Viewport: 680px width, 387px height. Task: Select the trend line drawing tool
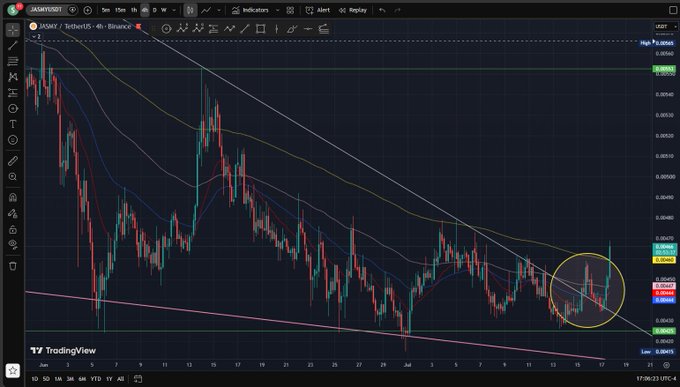pyautogui.click(x=13, y=45)
